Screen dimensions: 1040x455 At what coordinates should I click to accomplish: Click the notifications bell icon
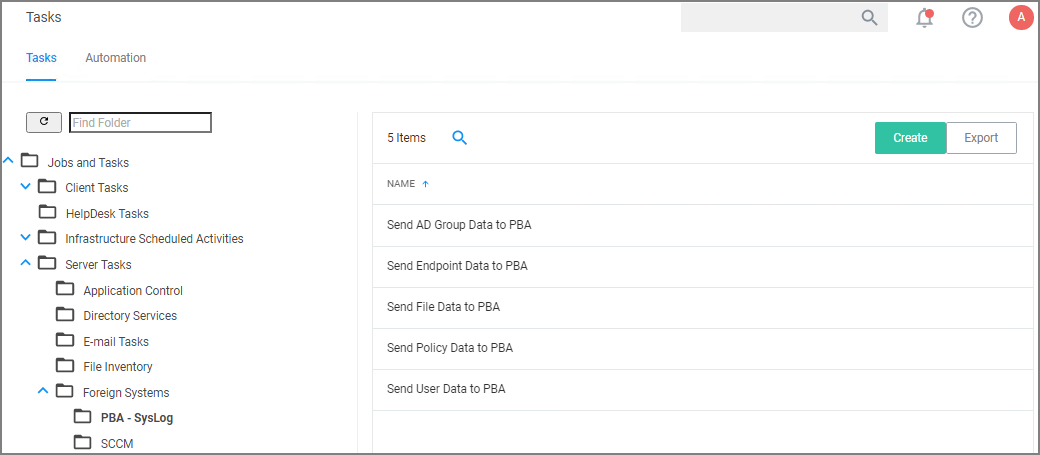point(925,18)
